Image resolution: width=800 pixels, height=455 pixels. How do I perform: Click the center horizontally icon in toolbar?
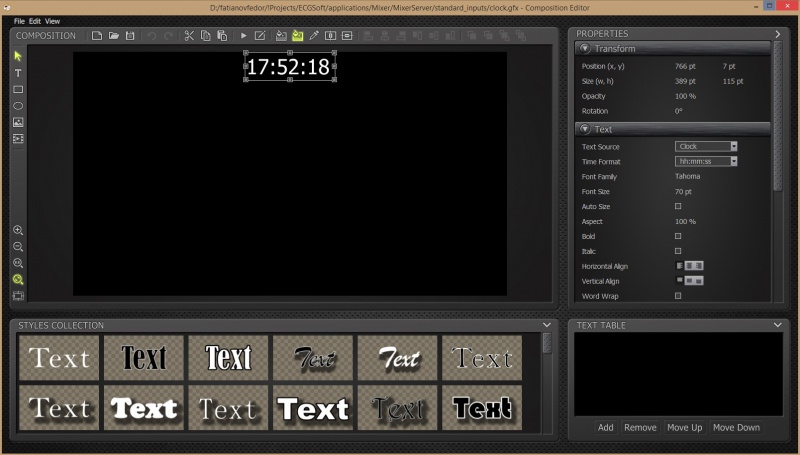click(331, 36)
